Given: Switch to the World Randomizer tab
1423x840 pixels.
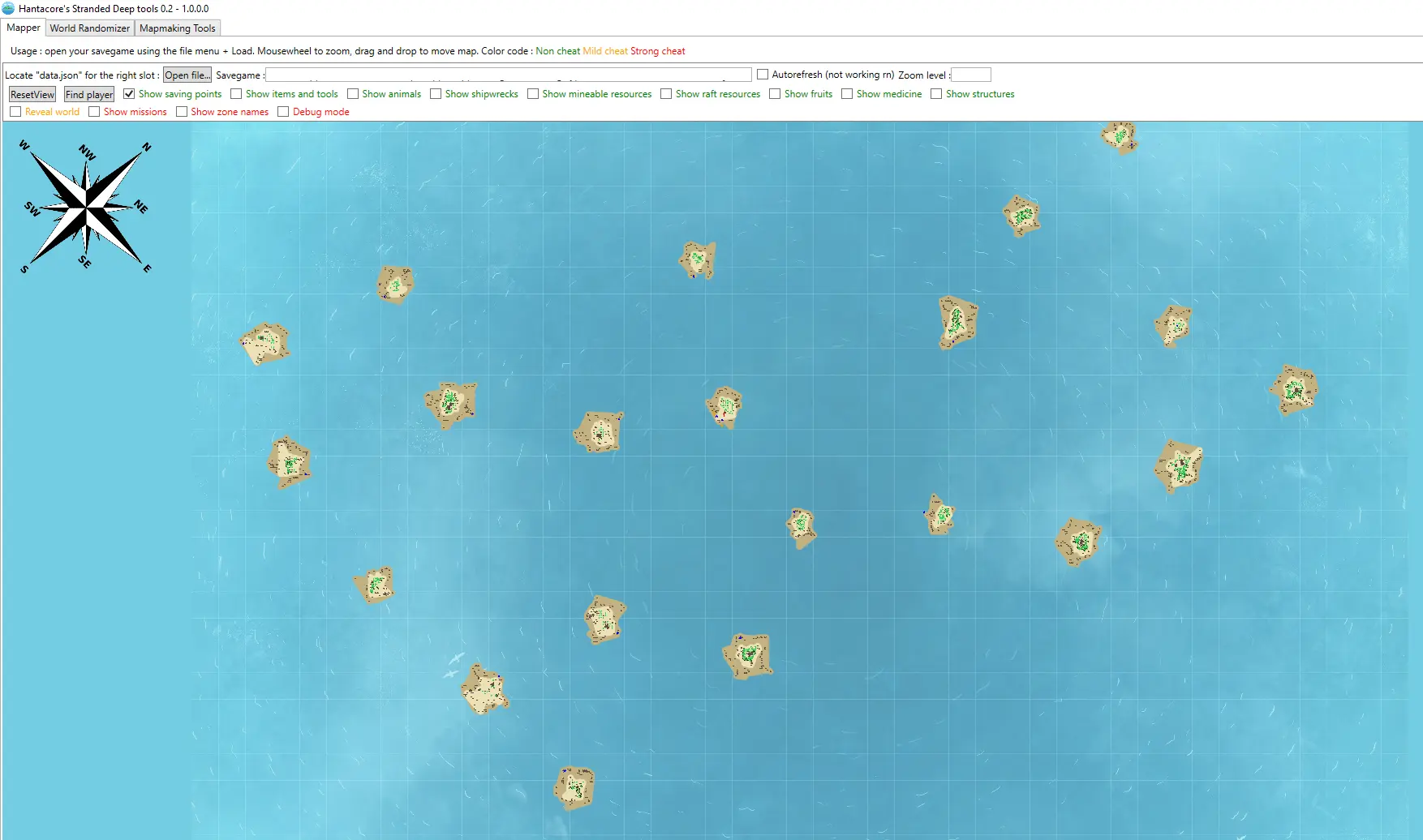Looking at the screenshot, I should pos(89,28).
